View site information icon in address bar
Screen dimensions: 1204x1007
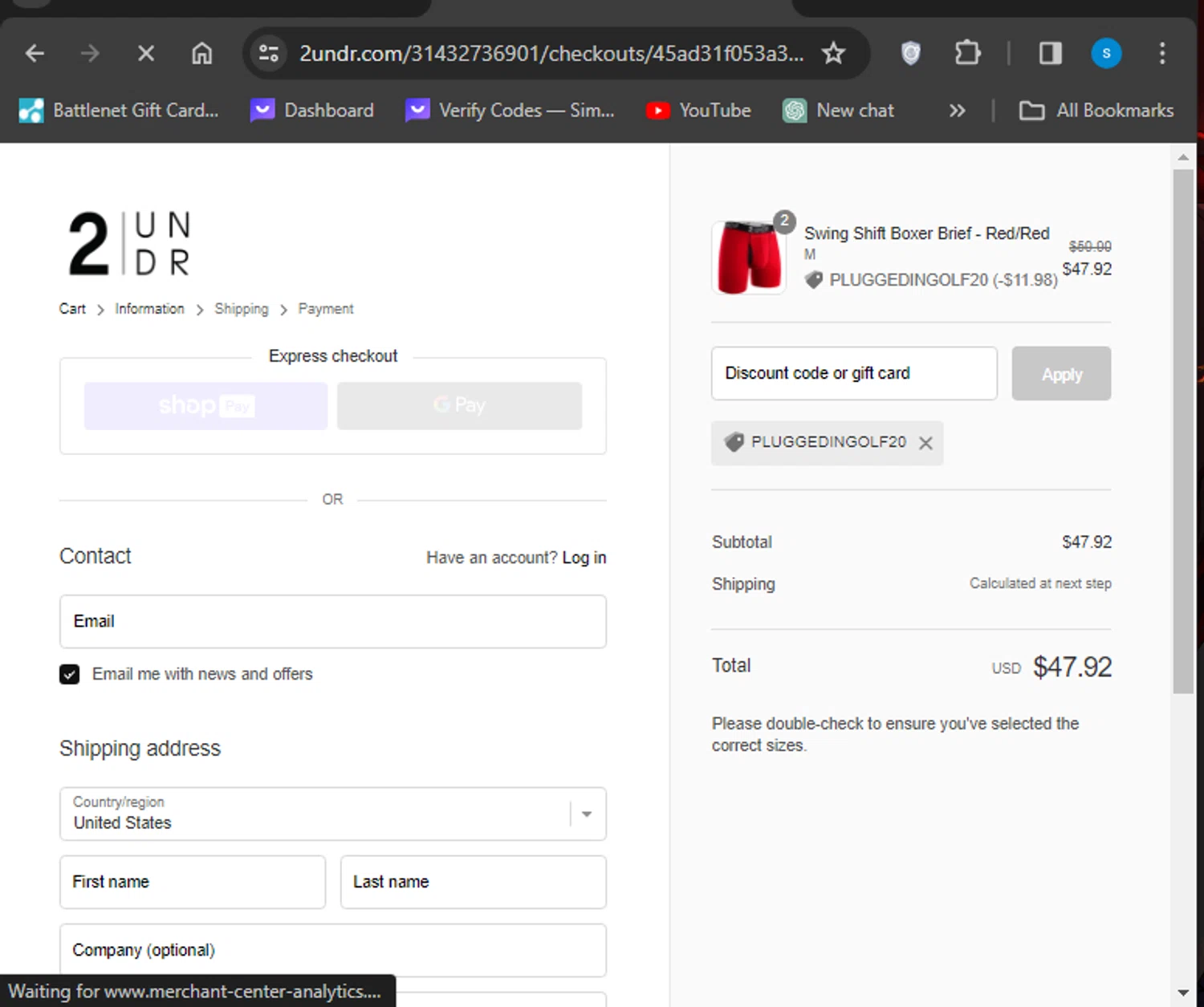pos(269,54)
